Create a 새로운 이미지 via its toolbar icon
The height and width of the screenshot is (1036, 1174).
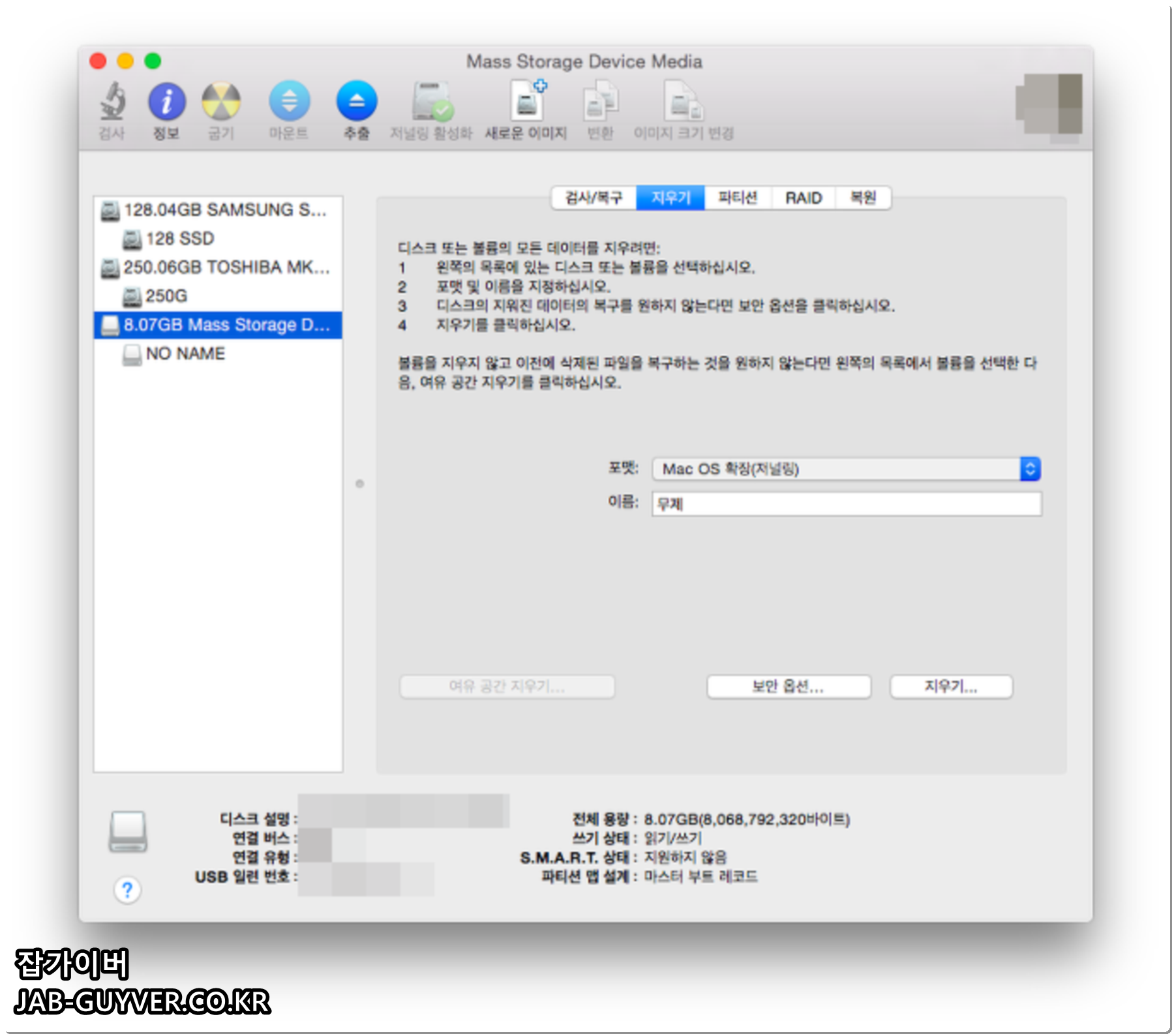tap(528, 104)
